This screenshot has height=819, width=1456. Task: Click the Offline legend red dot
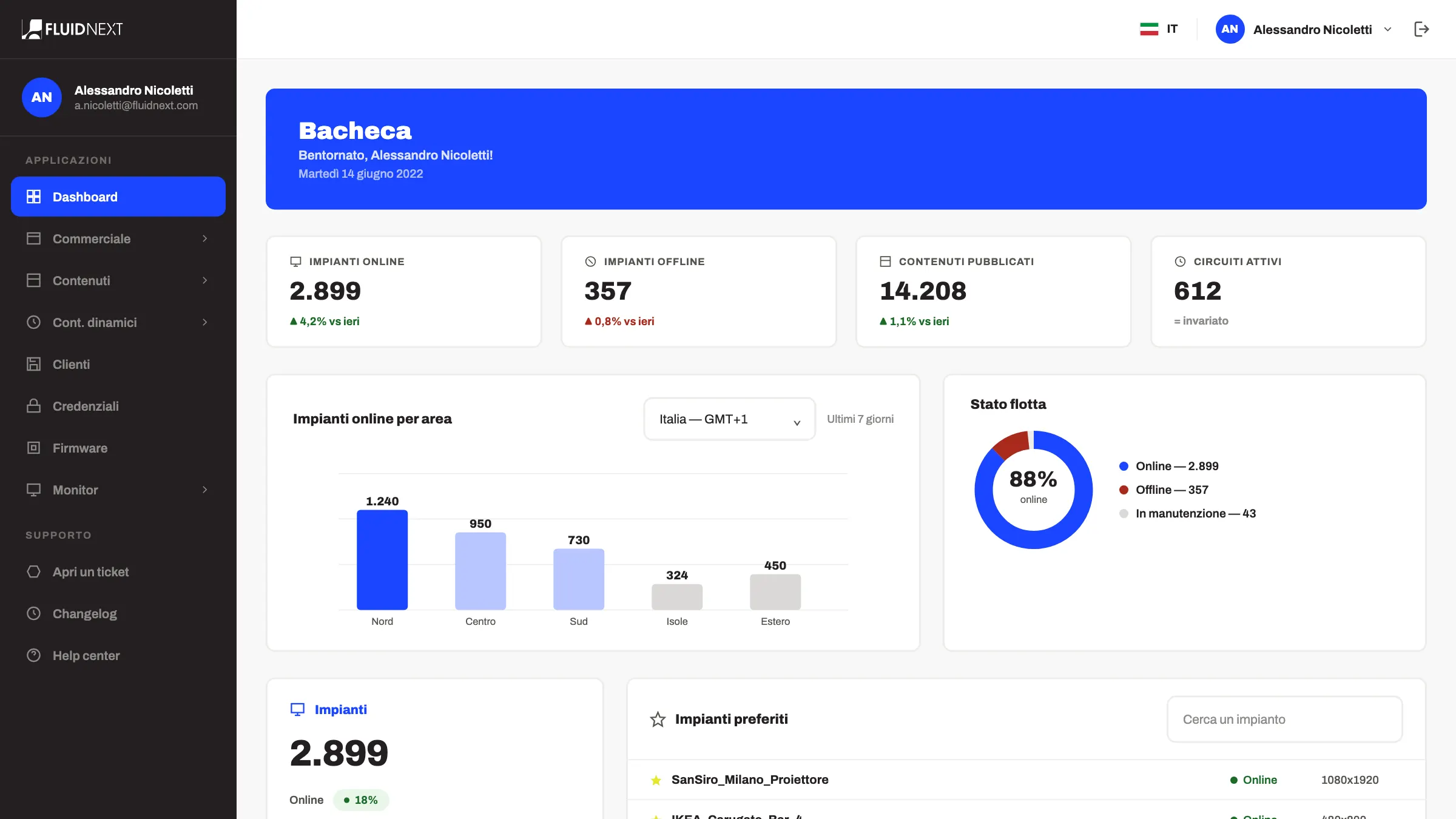tap(1124, 490)
